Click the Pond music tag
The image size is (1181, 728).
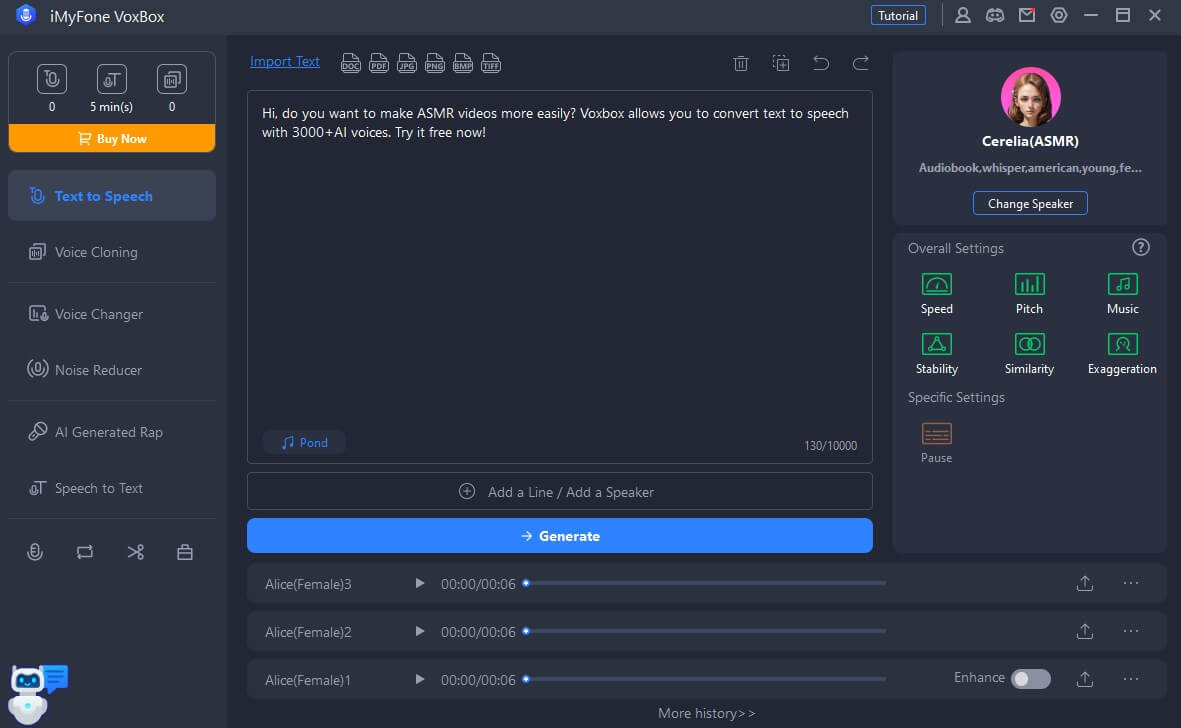pyautogui.click(x=304, y=443)
